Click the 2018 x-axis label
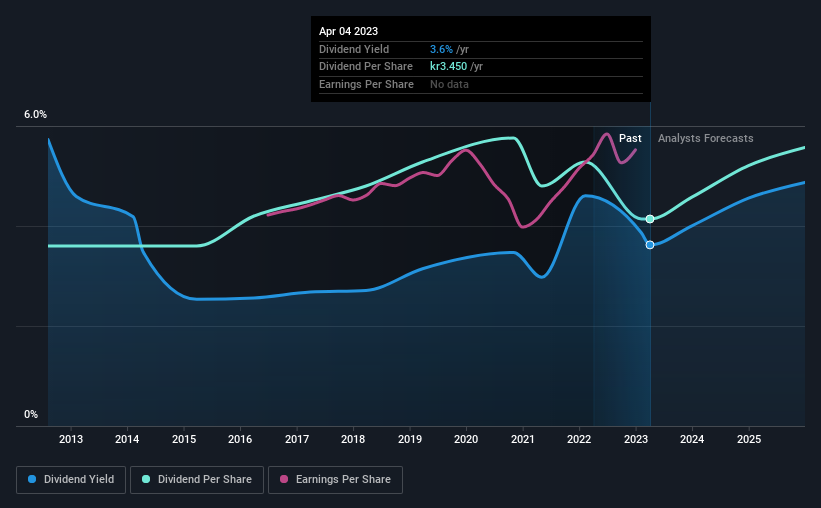Image resolution: width=821 pixels, height=508 pixels. click(x=353, y=439)
